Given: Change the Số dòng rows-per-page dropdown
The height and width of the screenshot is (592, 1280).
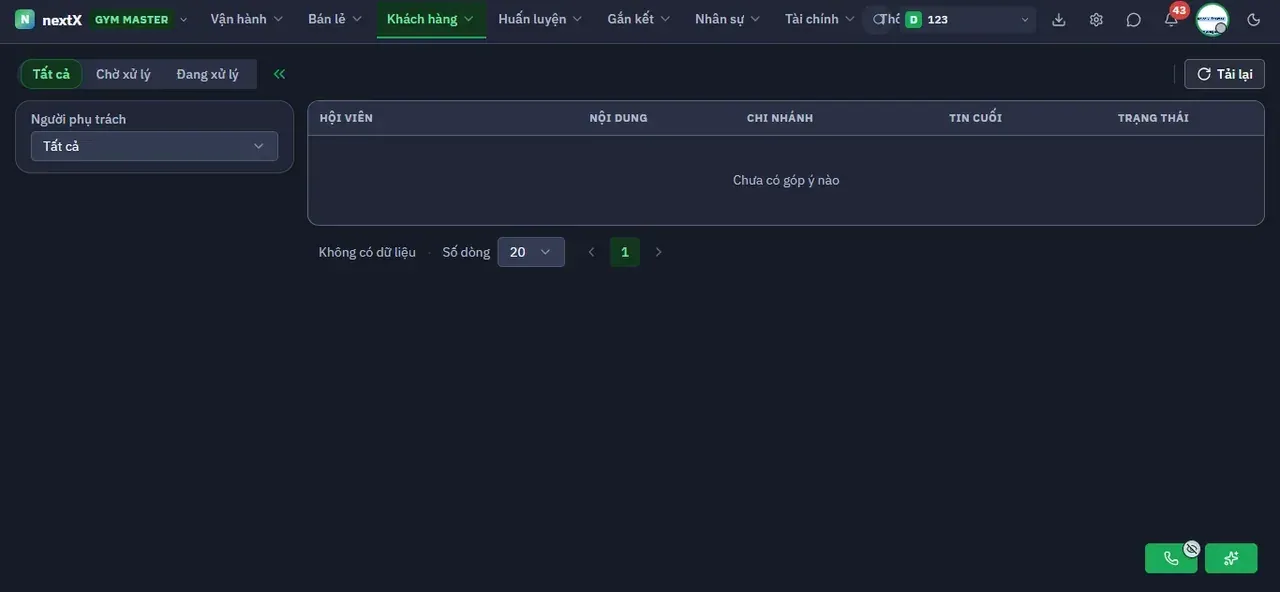Looking at the screenshot, I should tap(531, 252).
